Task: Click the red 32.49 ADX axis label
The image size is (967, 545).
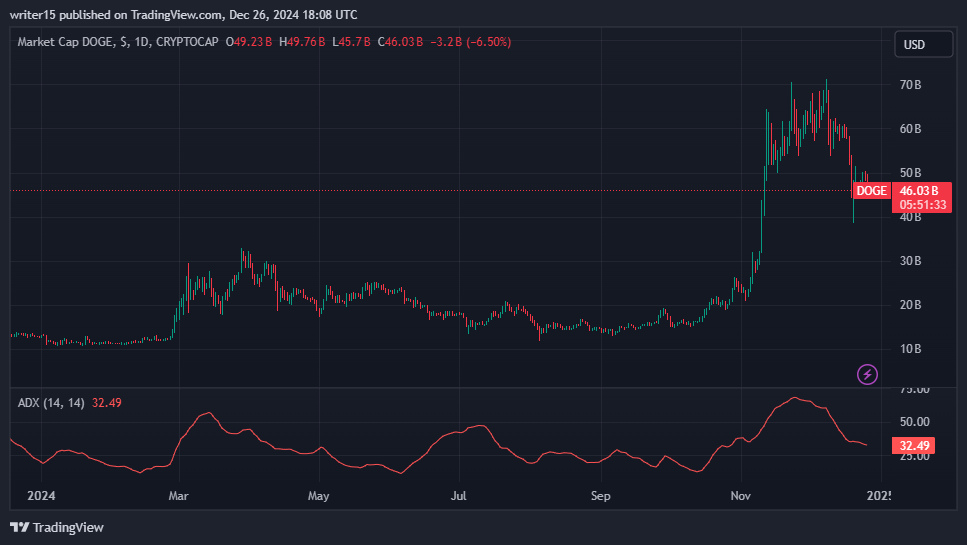Action: click(x=913, y=445)
